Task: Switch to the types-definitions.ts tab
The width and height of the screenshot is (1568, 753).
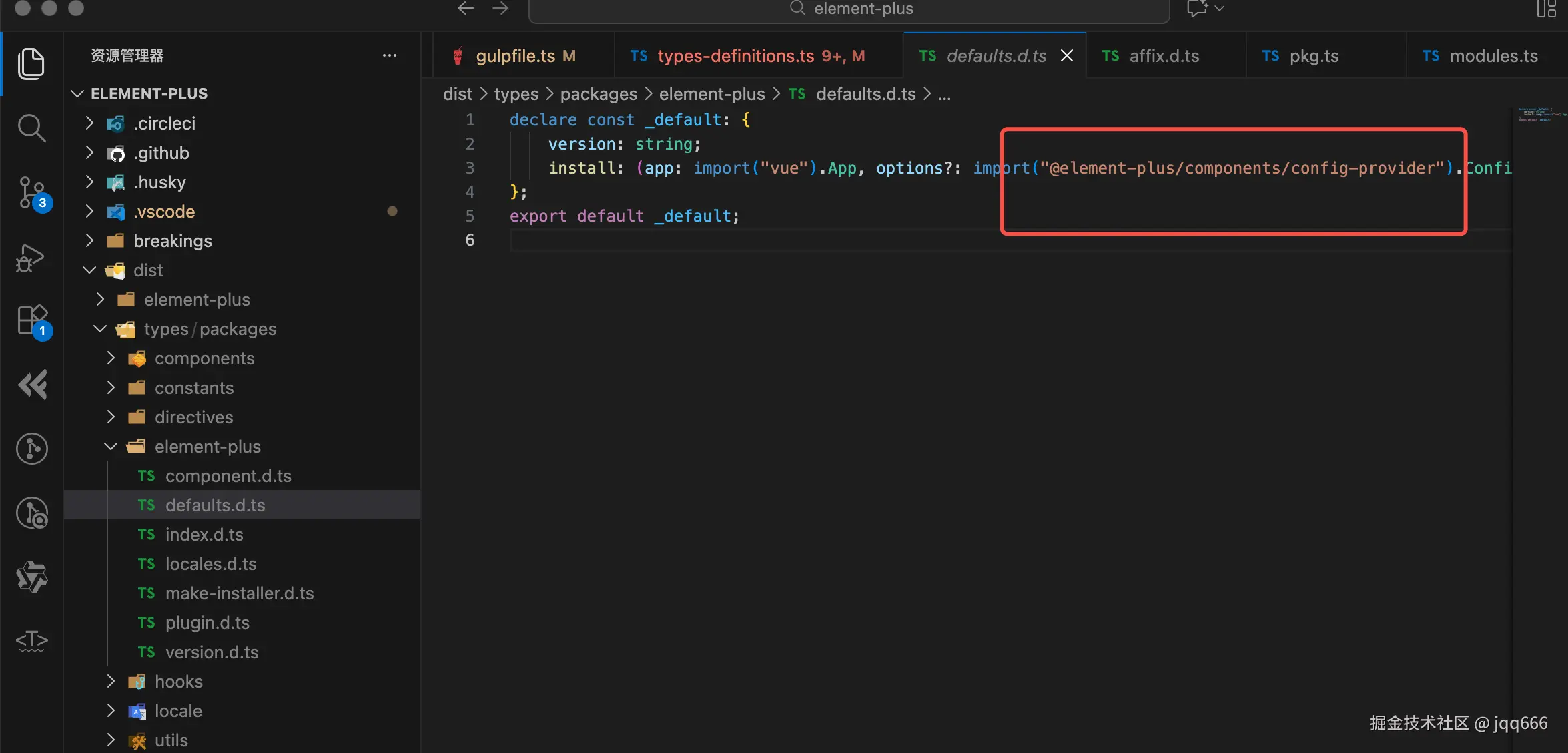Action: tap(735, 56)
